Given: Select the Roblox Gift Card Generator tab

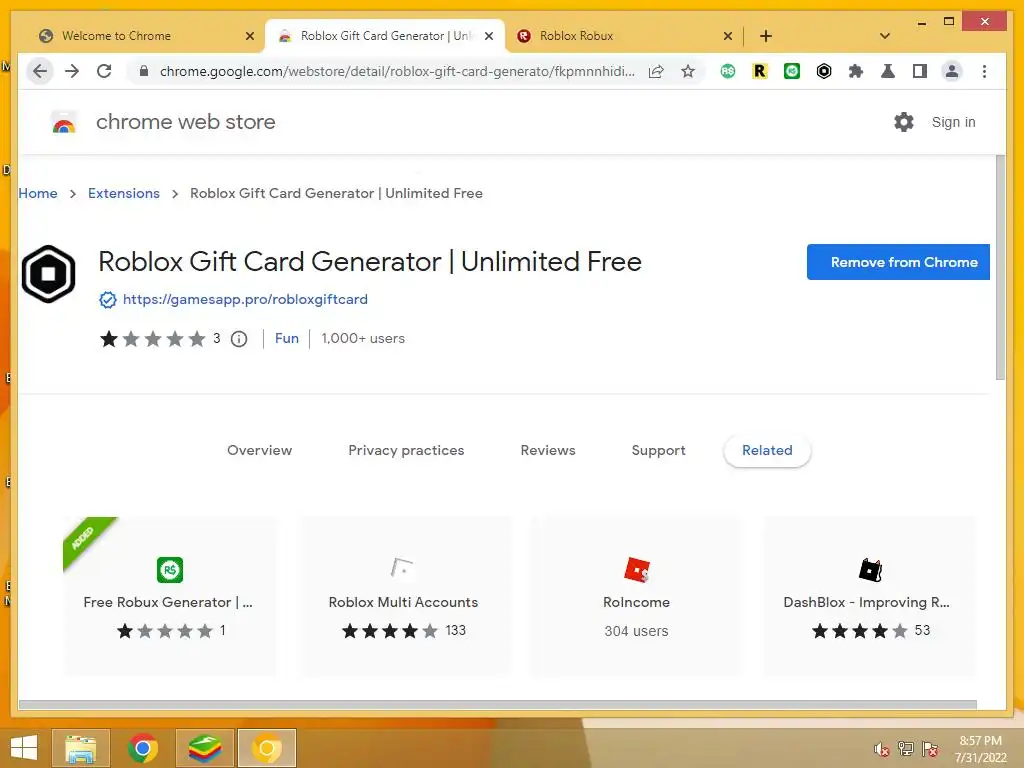Looking at the screenshot, I should tap(385, 36).
